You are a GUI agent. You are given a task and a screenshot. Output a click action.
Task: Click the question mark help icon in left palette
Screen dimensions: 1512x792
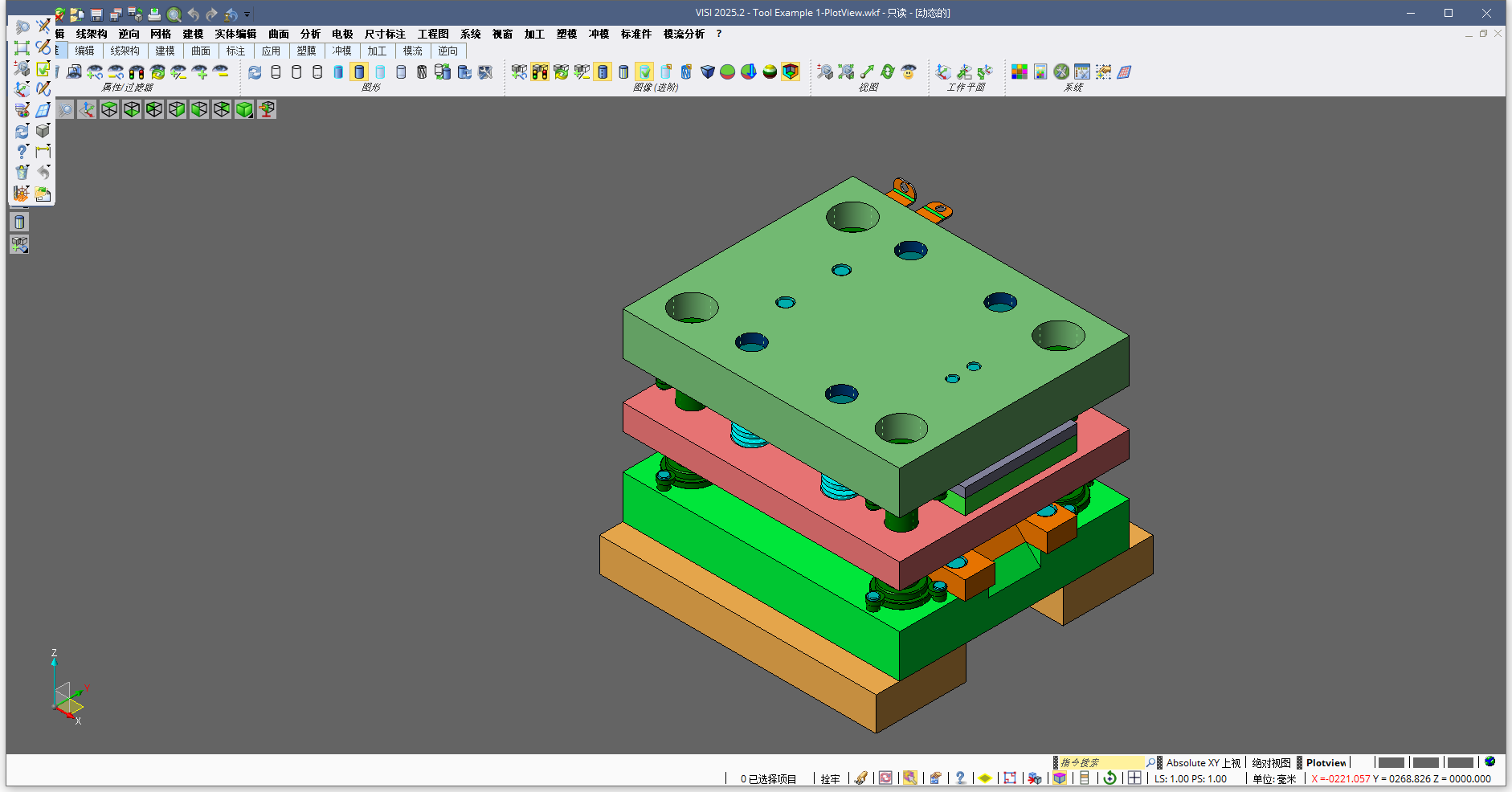click(x=22, y=151)
